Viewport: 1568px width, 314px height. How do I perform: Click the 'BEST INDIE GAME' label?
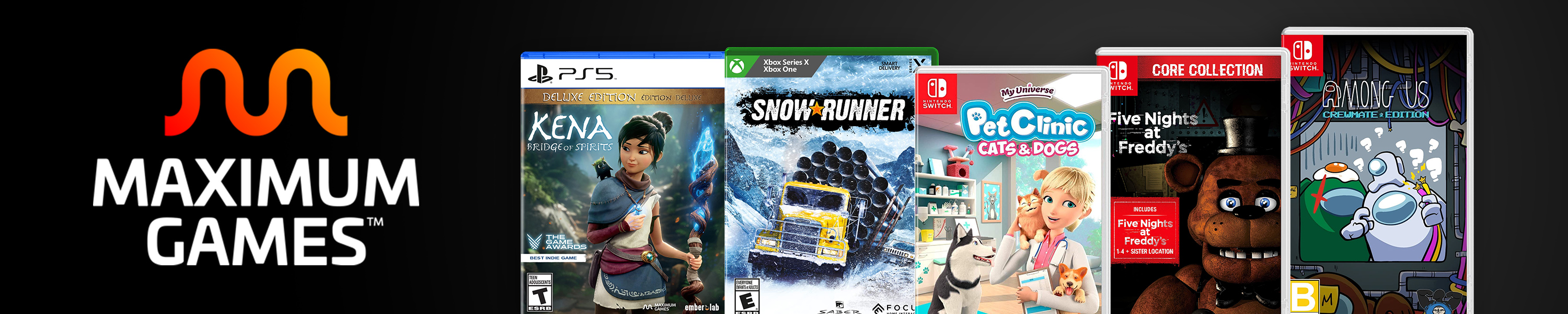(554, 258)
